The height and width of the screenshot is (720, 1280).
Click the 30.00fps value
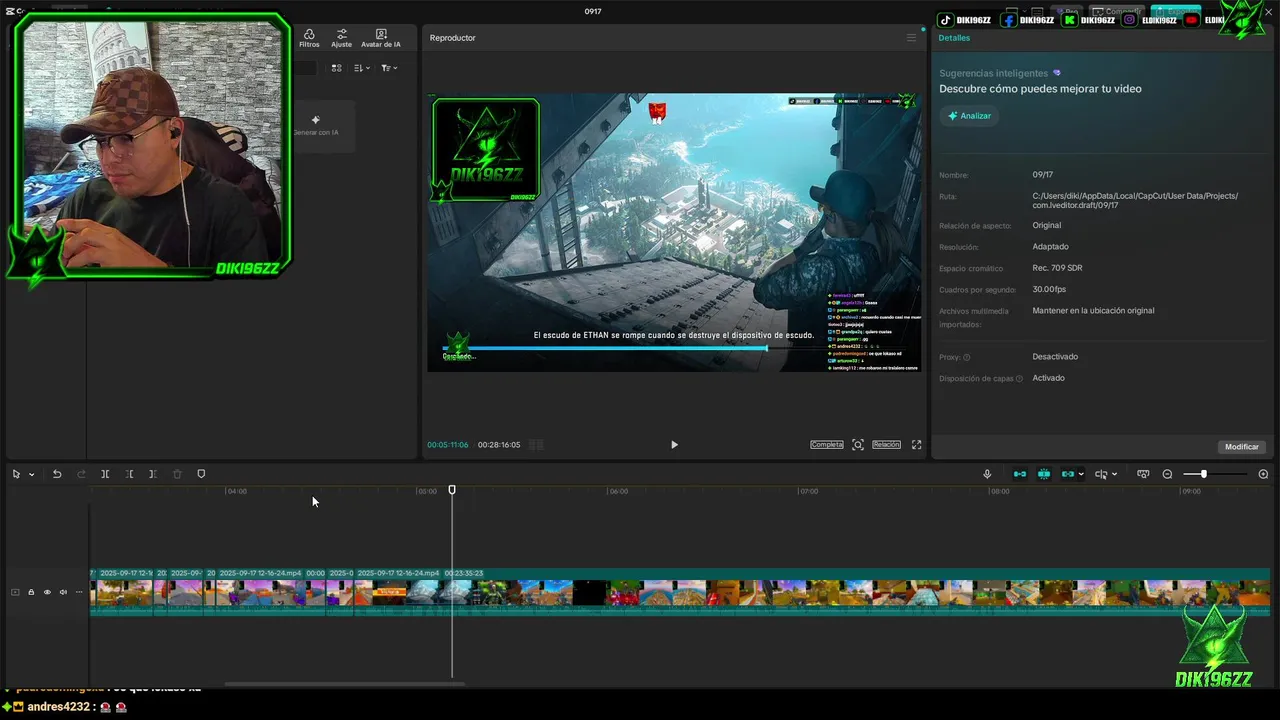coord(1049,290)
